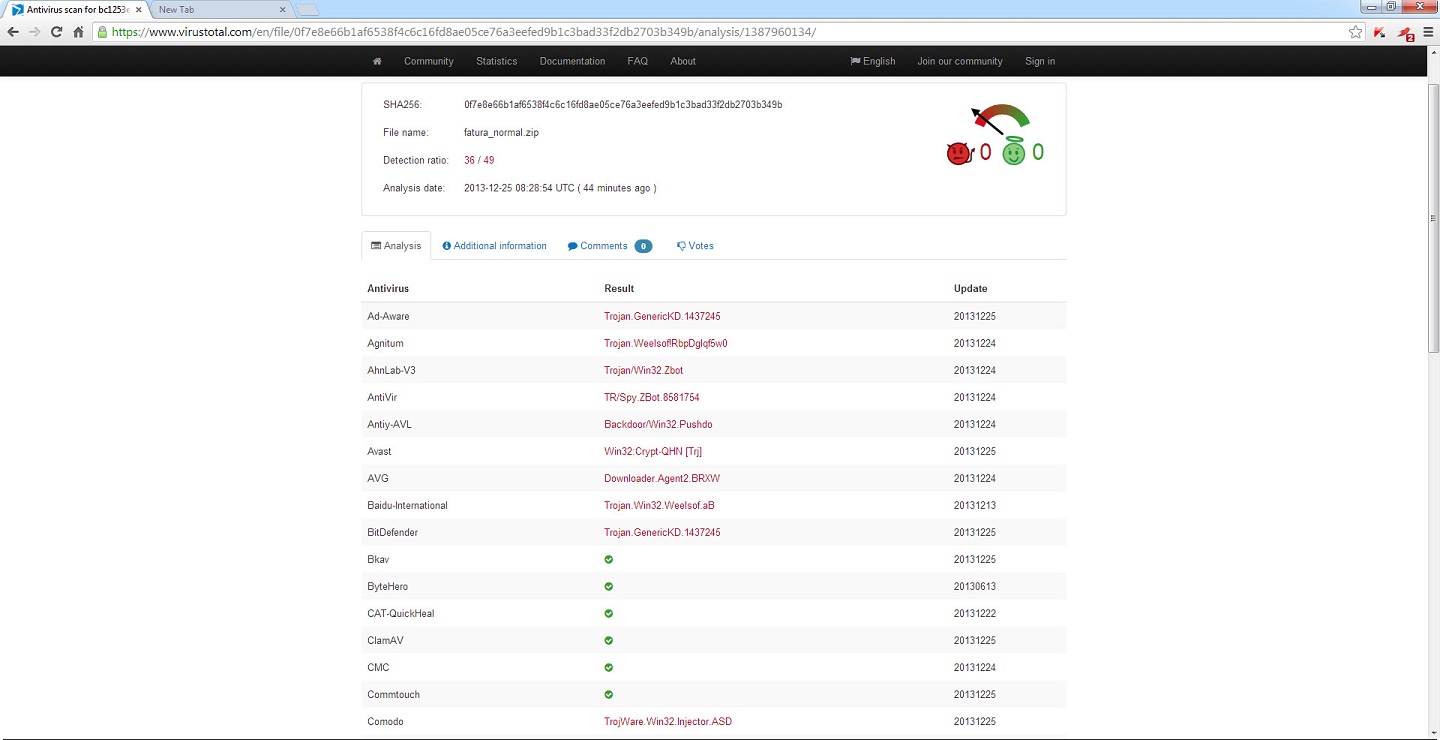Screen dimensions: 1440x740
Task: Click the green check for Bkav
Action: (609, 559)
